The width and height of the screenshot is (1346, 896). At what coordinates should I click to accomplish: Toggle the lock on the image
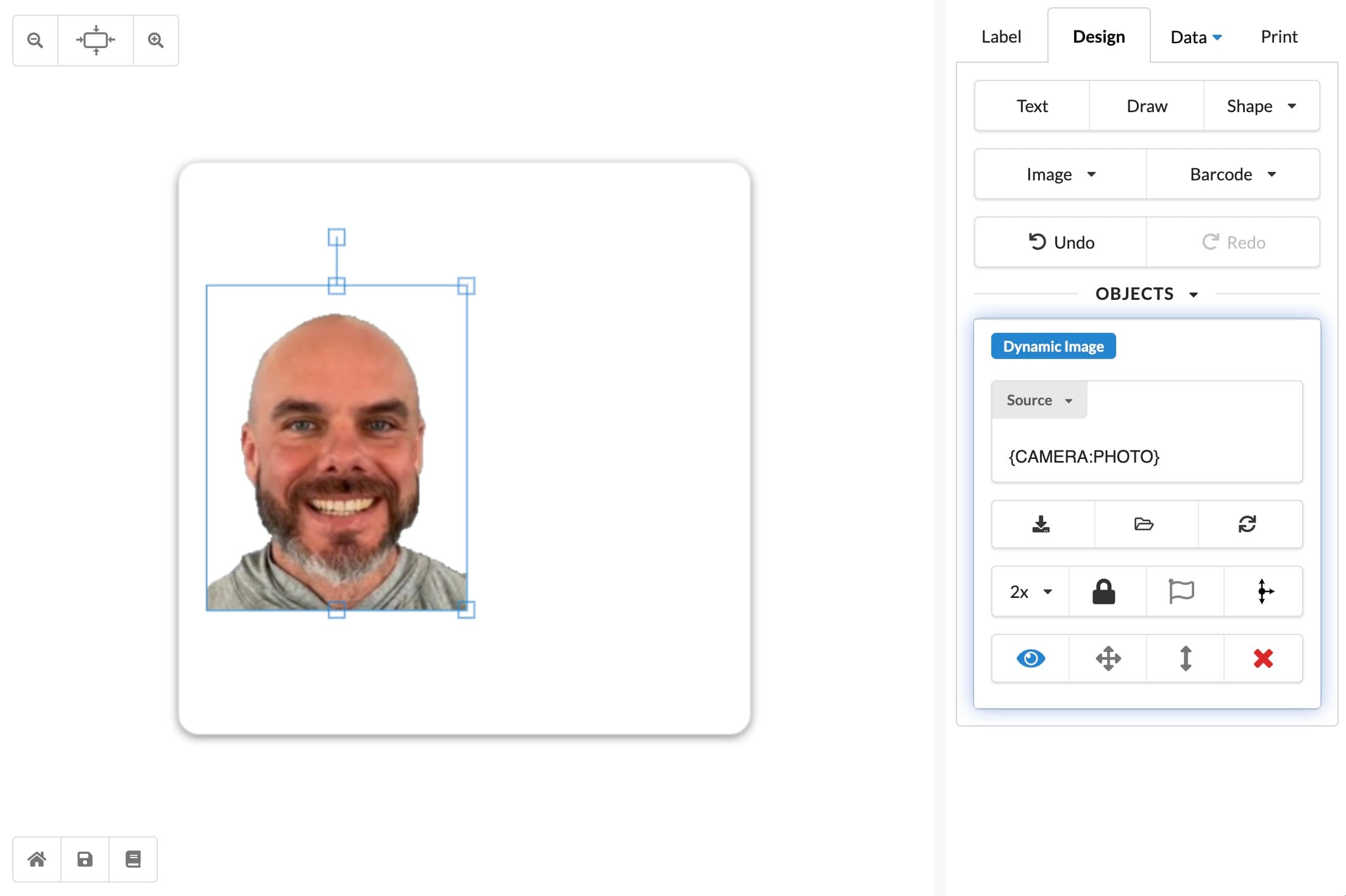[1103, 591]
